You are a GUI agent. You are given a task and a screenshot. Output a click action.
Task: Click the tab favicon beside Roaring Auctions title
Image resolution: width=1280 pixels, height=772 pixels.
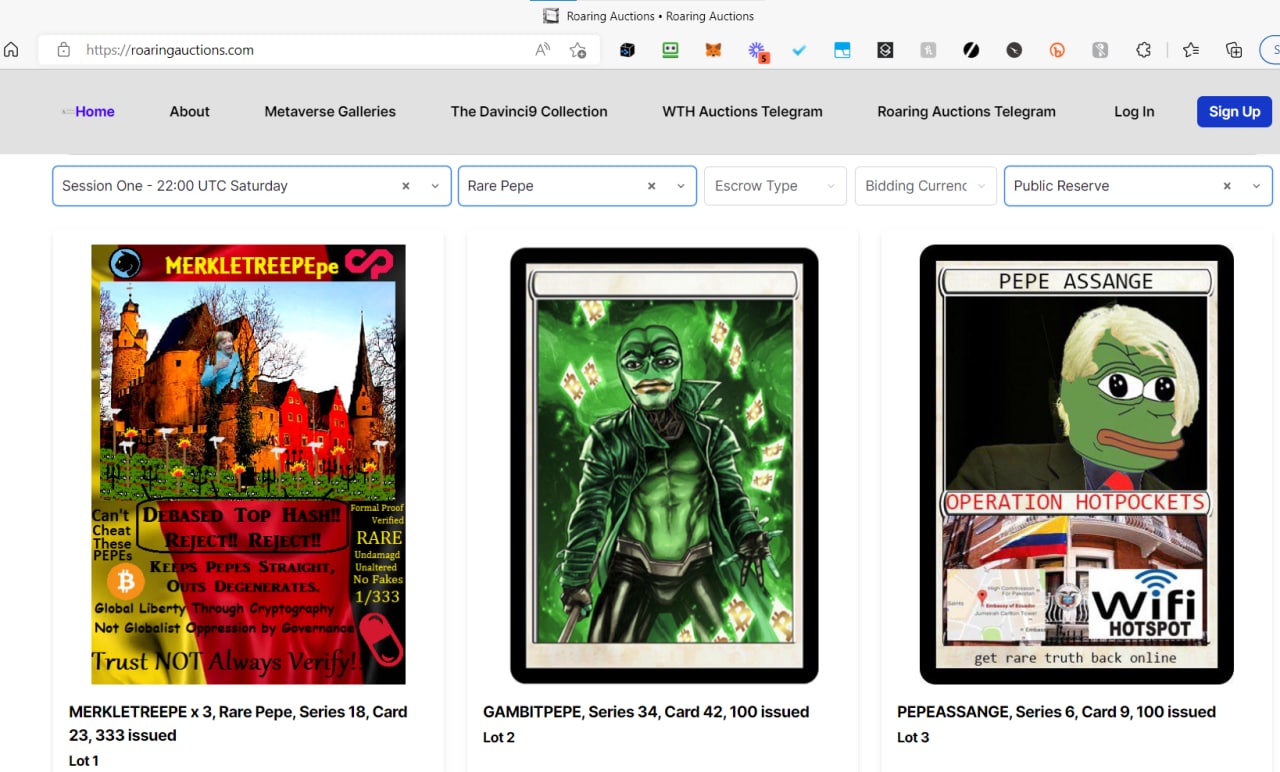tap(551, 16)
